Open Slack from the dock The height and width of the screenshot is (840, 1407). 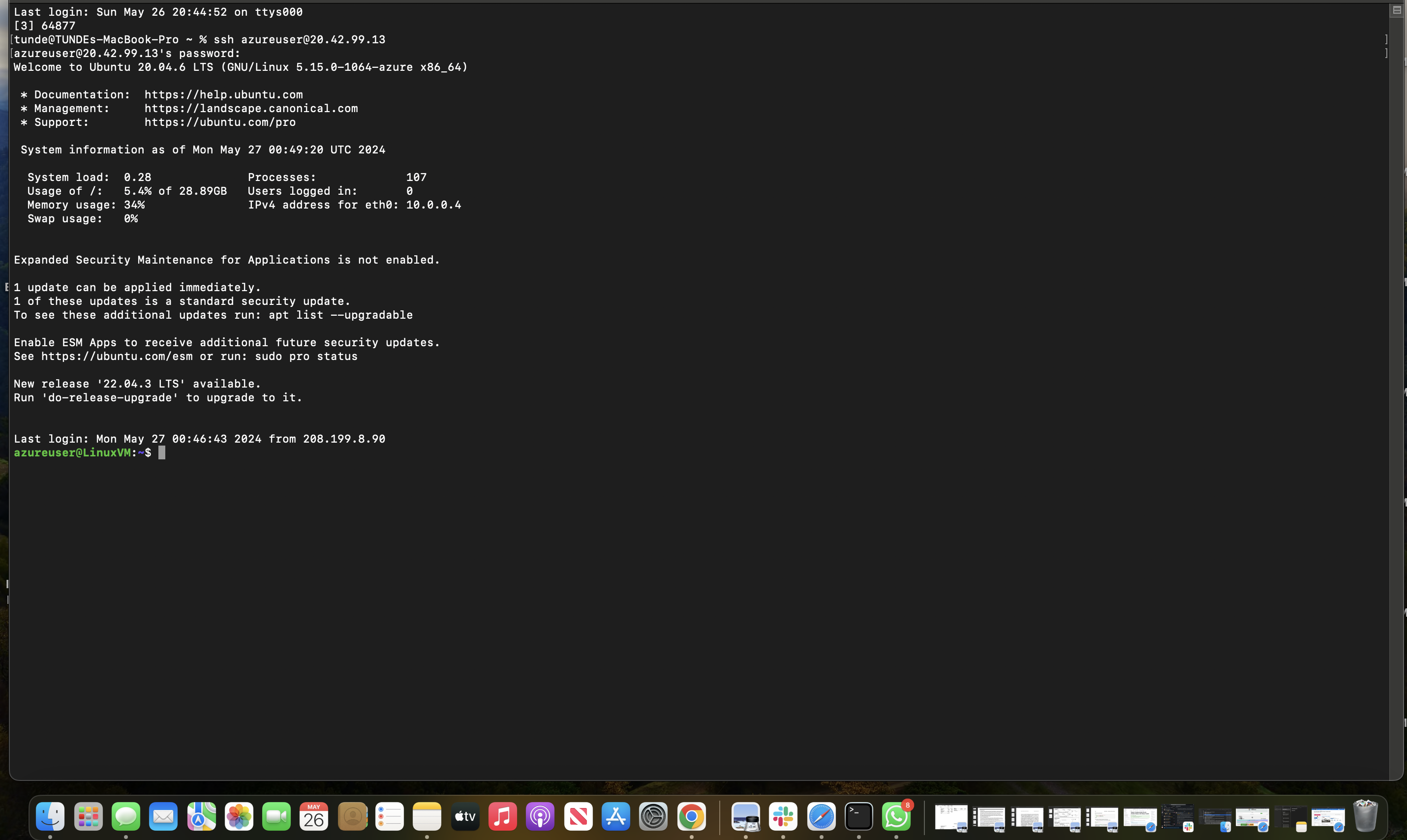(783, 816)
